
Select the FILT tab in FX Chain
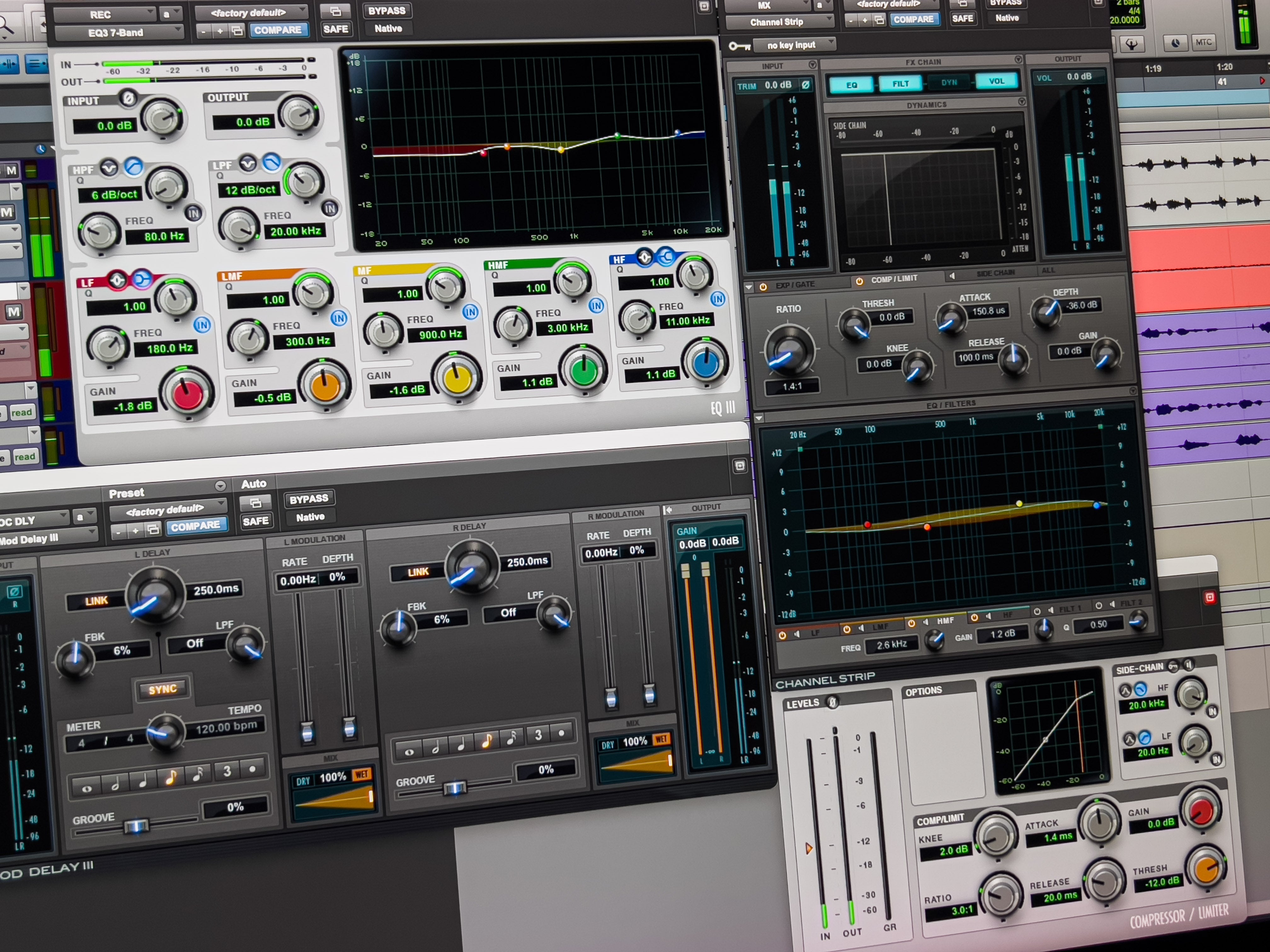tap(900, 84)
